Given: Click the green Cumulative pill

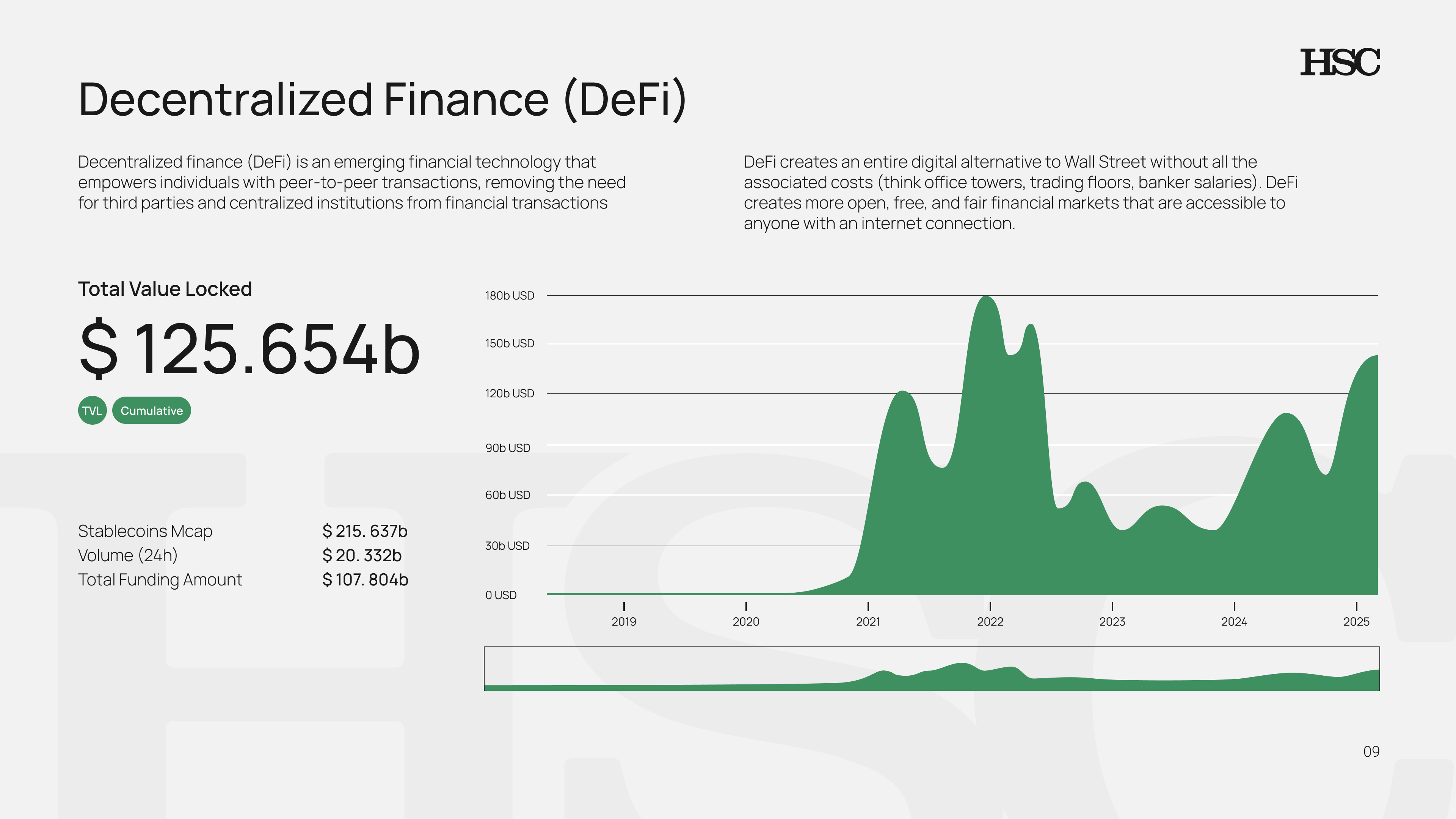Looking at the screenshot, I should click(152, 411).
